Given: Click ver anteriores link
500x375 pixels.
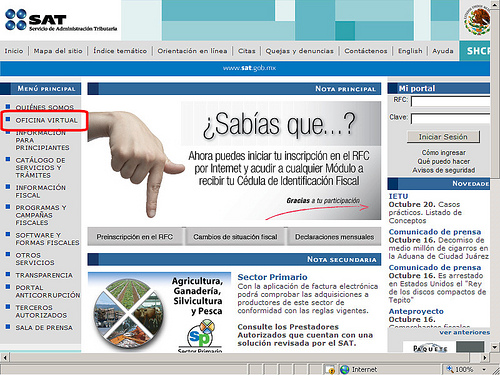Looking at the screenshot, I should click(x=464, y=332).
